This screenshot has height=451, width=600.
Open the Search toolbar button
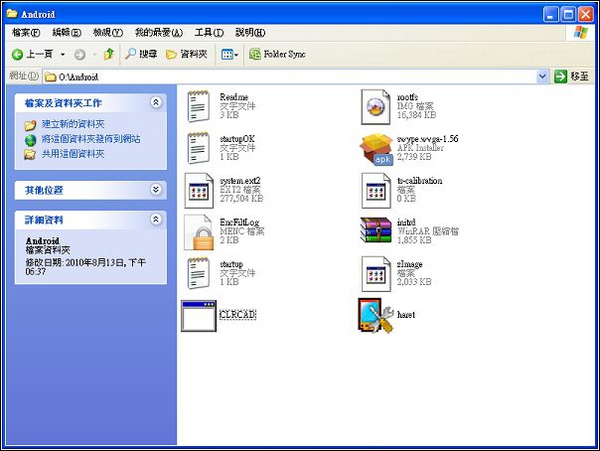pyautogui.click(x=141, y=54)
